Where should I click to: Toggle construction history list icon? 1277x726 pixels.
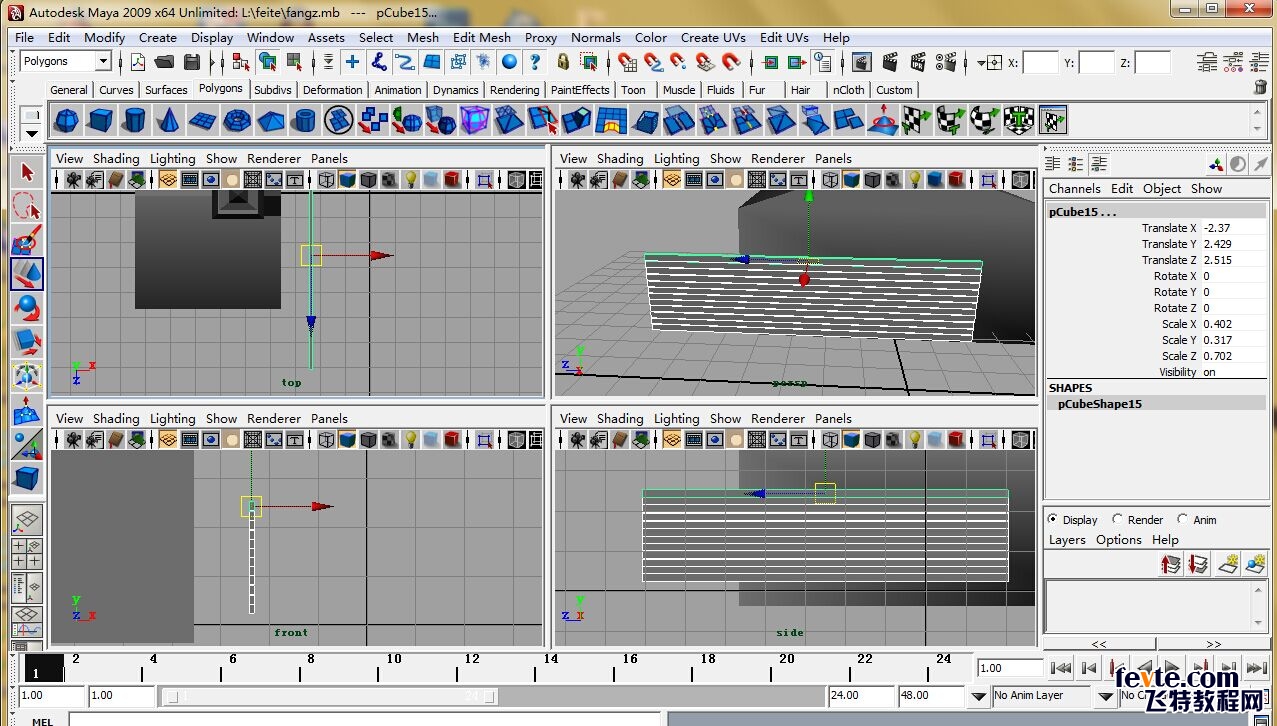click(823, 62)
